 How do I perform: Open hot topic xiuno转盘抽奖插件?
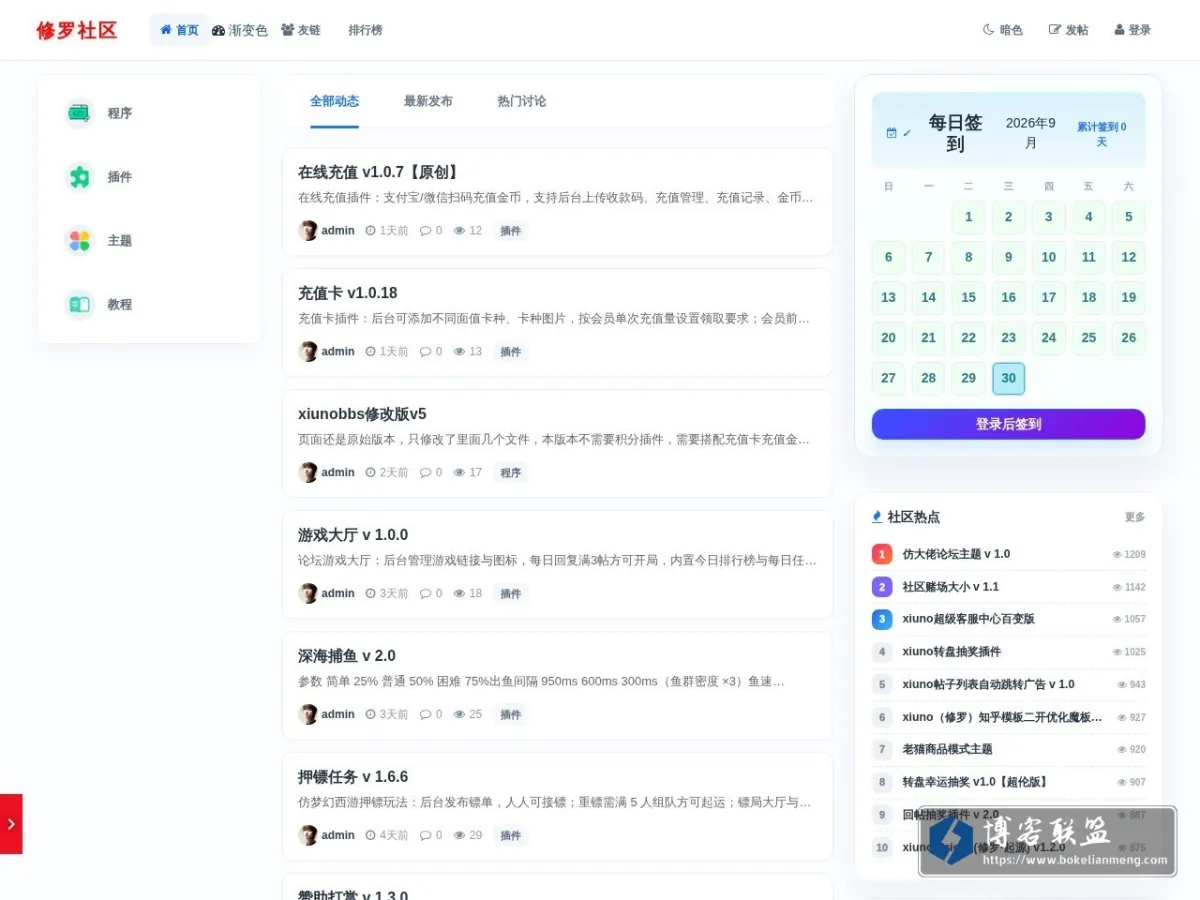coord(951,652)
